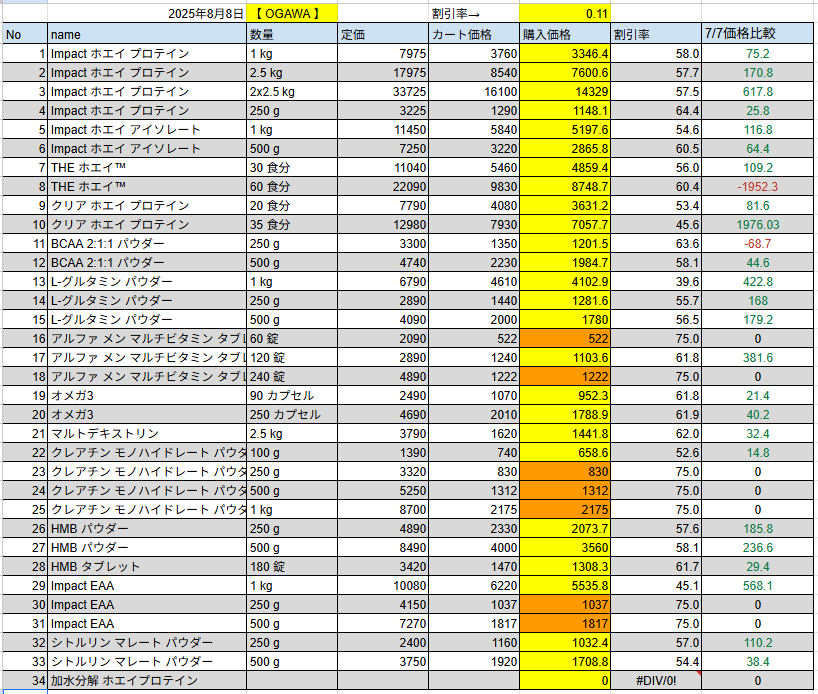Select purchase price 3560 in row 27
The height and width of the screenshot is (694, 818).
564,547
